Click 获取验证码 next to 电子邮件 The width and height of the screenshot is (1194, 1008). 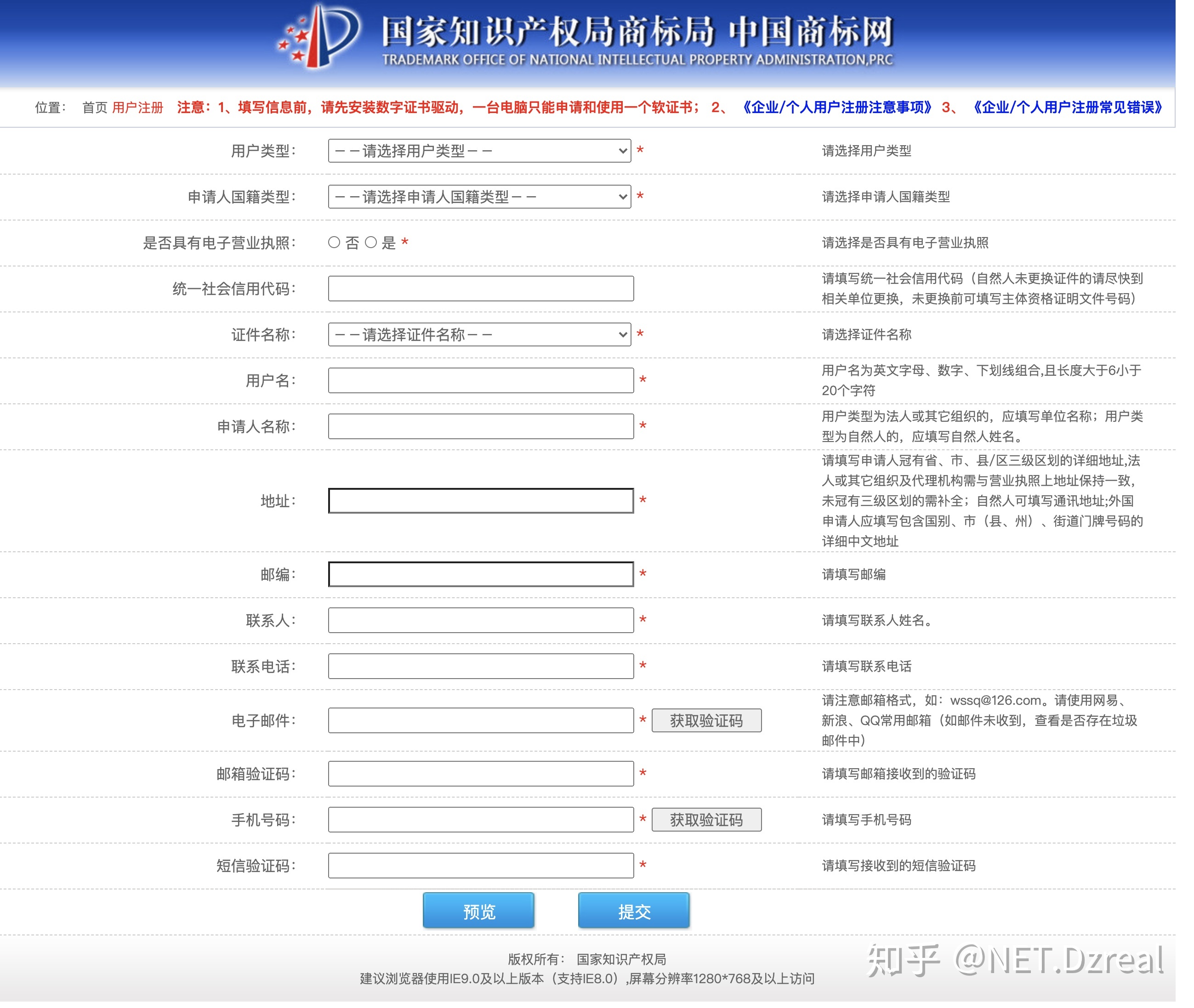point(706,721)
